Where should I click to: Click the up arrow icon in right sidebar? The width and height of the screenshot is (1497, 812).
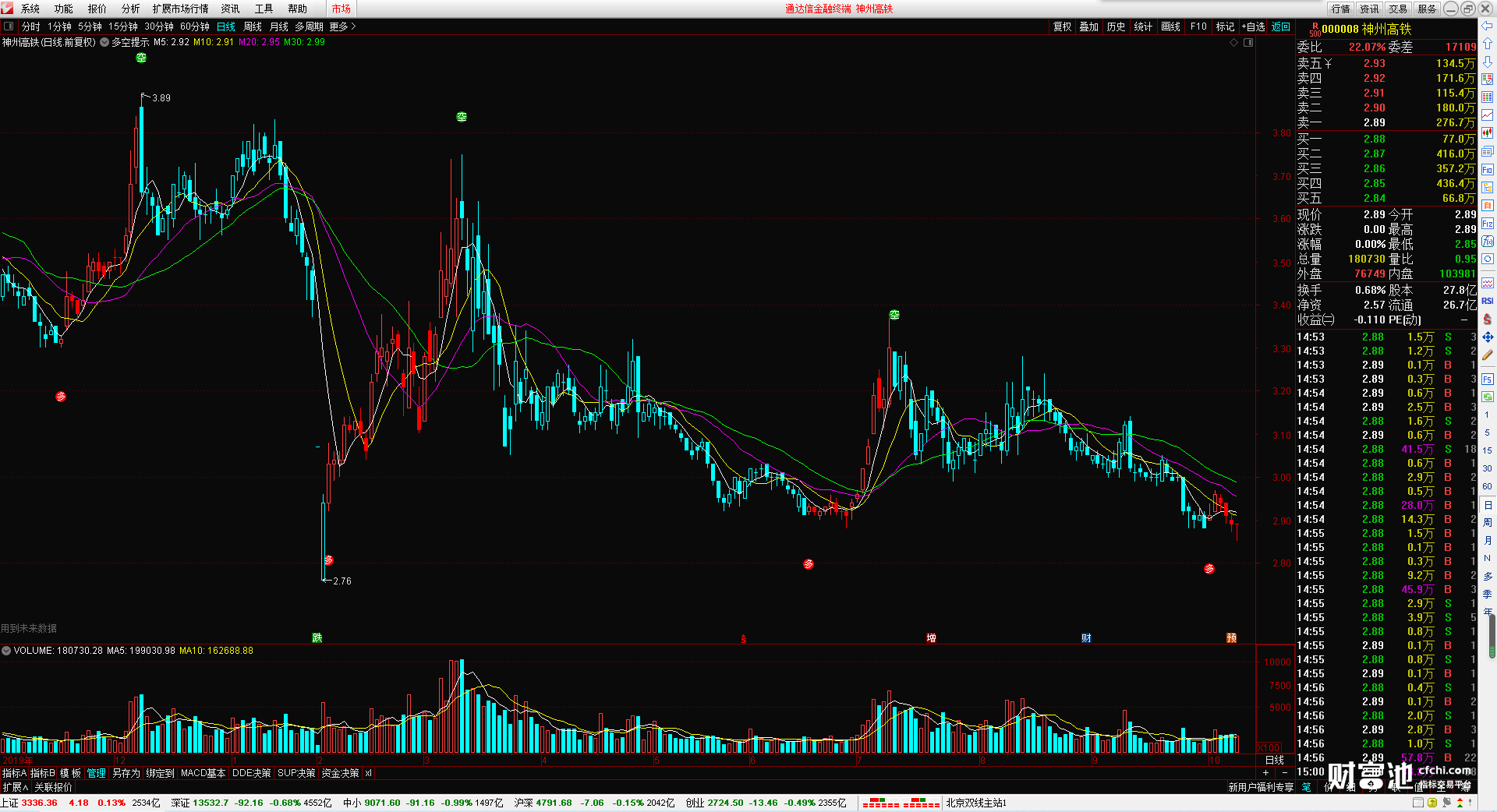[x=1488, y=44]
